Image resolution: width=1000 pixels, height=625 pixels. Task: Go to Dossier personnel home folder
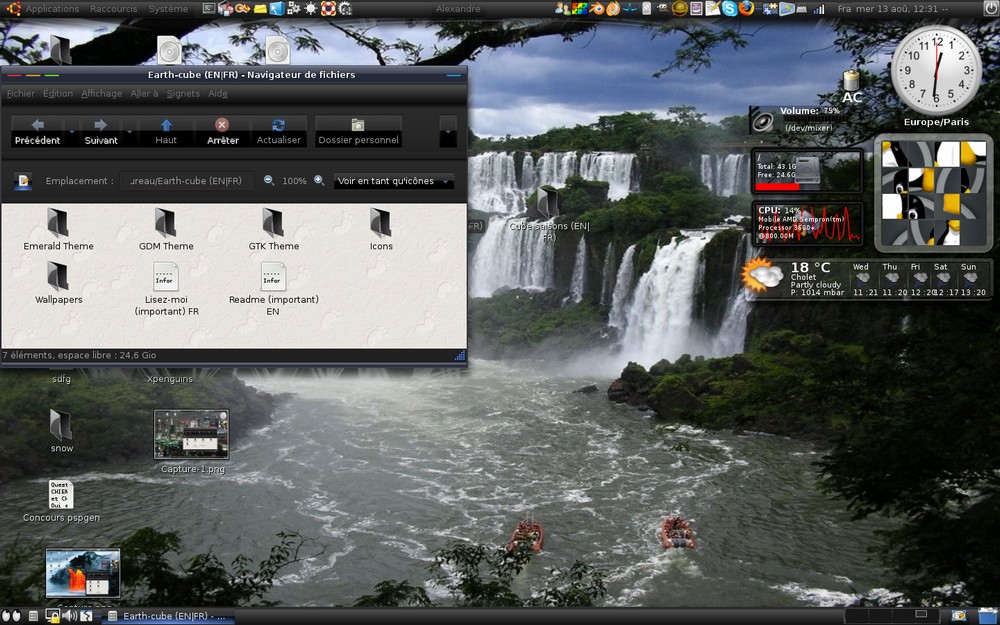pyautogui.click(x=358, y=131)
